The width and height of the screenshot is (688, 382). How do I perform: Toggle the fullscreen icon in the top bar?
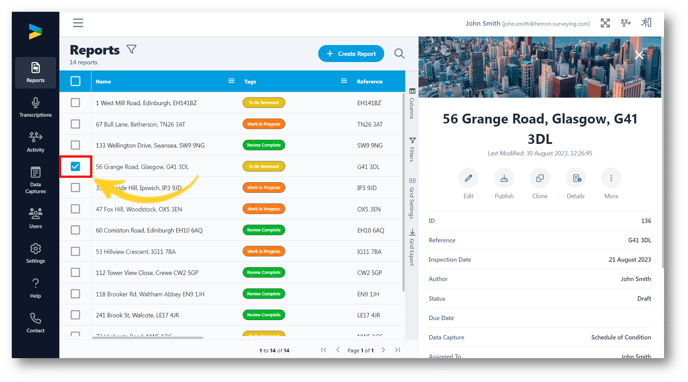[x=605, y=23]
